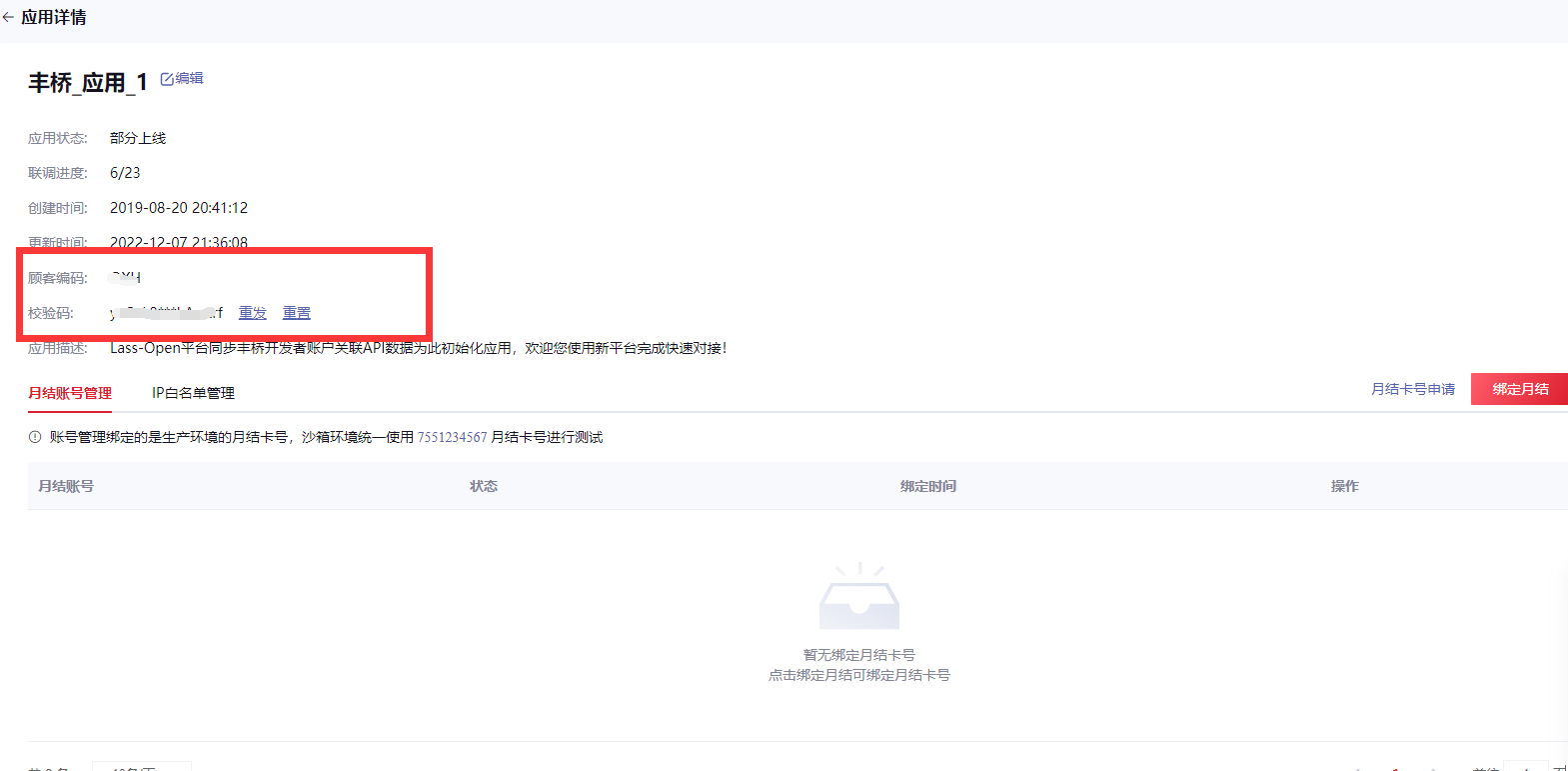Viewport: 1568px width, 771px height.
Task: Click the sandbox card number 7551234567
Action: [452, 437]
